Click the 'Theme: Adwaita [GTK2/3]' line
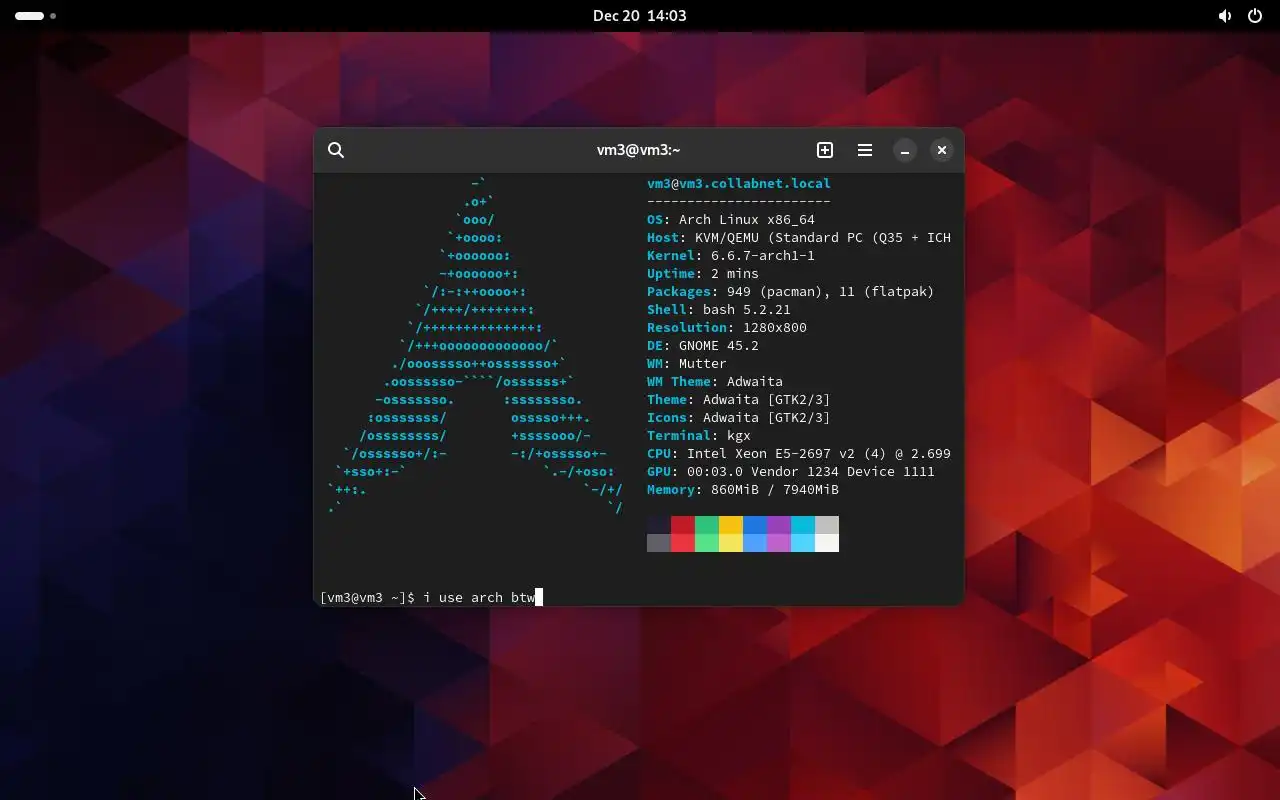This screenshot has height=800, width=1280. tap(739, 400)
